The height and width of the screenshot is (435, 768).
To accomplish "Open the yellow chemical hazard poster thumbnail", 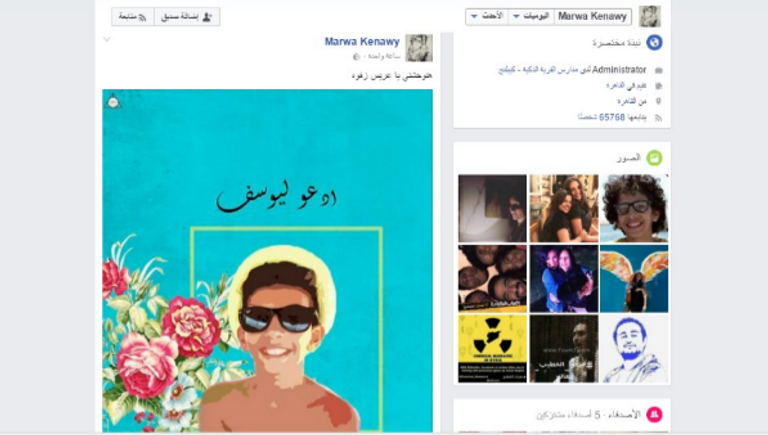I will tap(492, 349).
